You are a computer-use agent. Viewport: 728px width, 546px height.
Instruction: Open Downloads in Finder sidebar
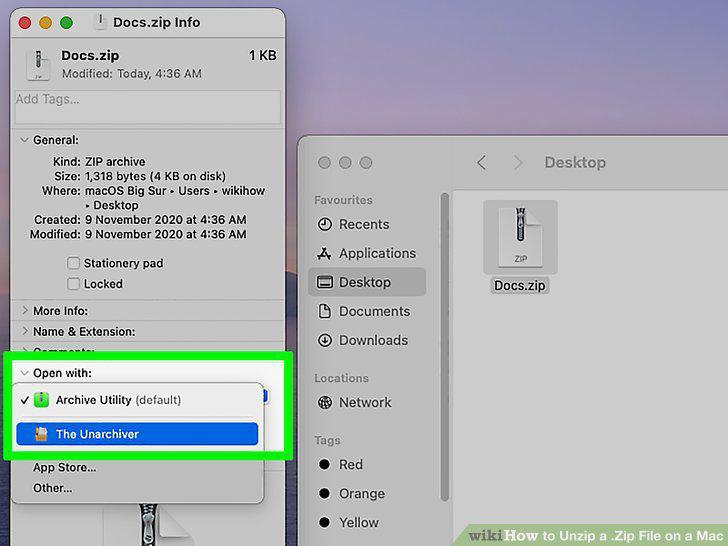(x=363, y=340)
